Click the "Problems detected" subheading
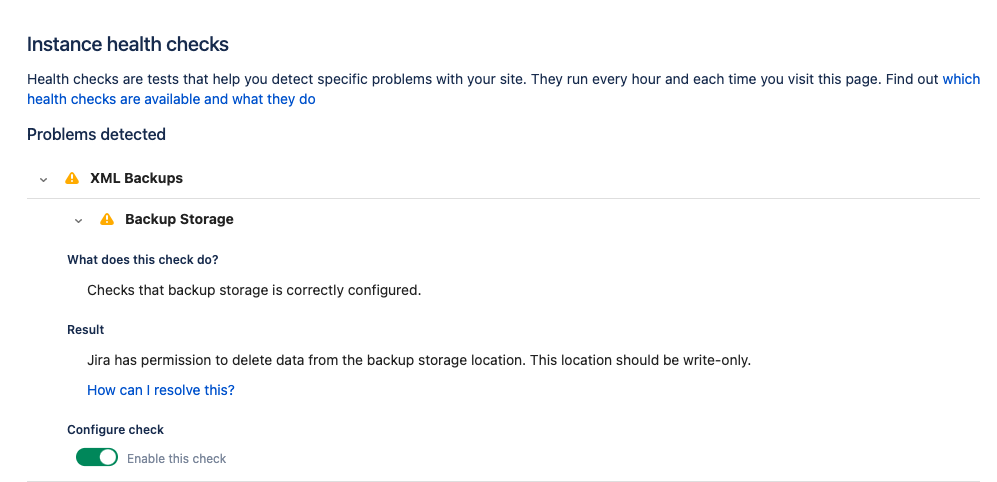This screenshot has height=482, width=997. pos(96,134)
